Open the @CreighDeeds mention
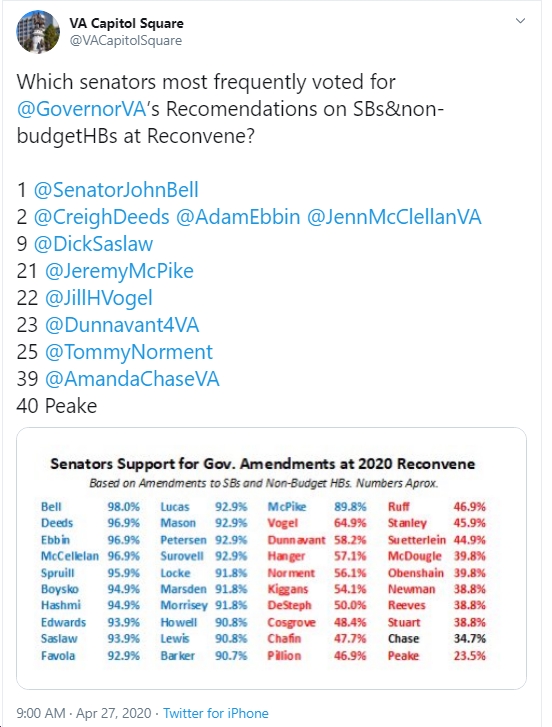The width and height of the screenshot is (552, 727). (102, 217)
